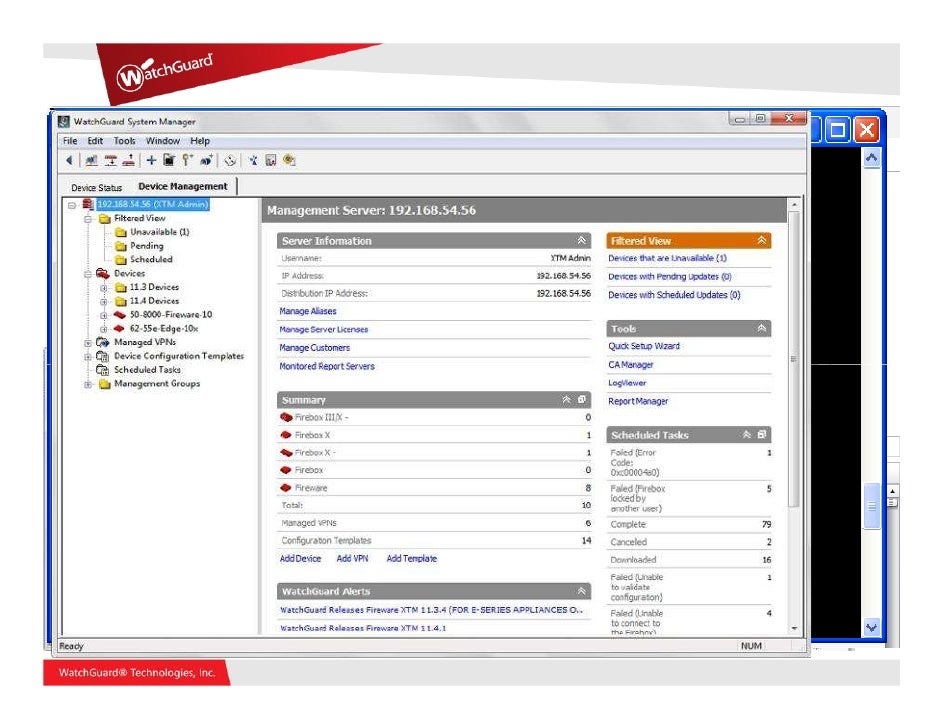Viewport: 942px width, 728px height.
Task: Click the log document toolbar icon
Action: pos(271,160)
